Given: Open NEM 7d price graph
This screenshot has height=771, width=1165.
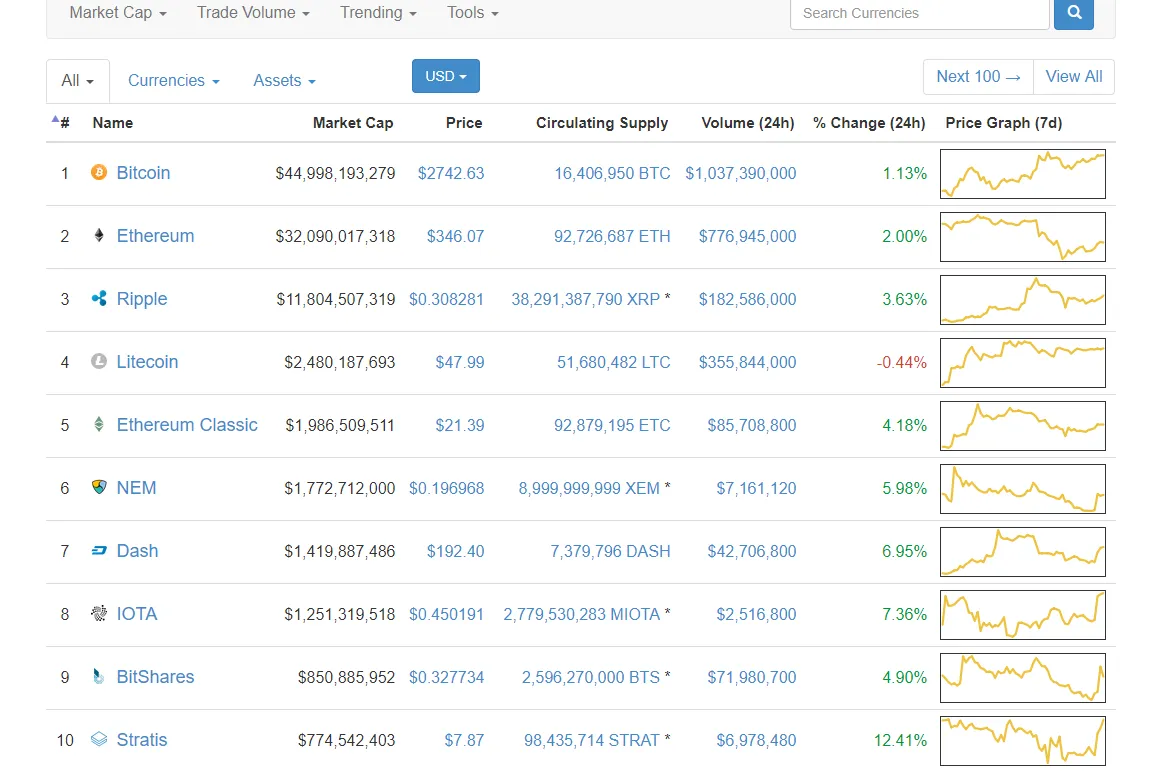Looking at the screenshot, I should click(x=1022, y=489).
